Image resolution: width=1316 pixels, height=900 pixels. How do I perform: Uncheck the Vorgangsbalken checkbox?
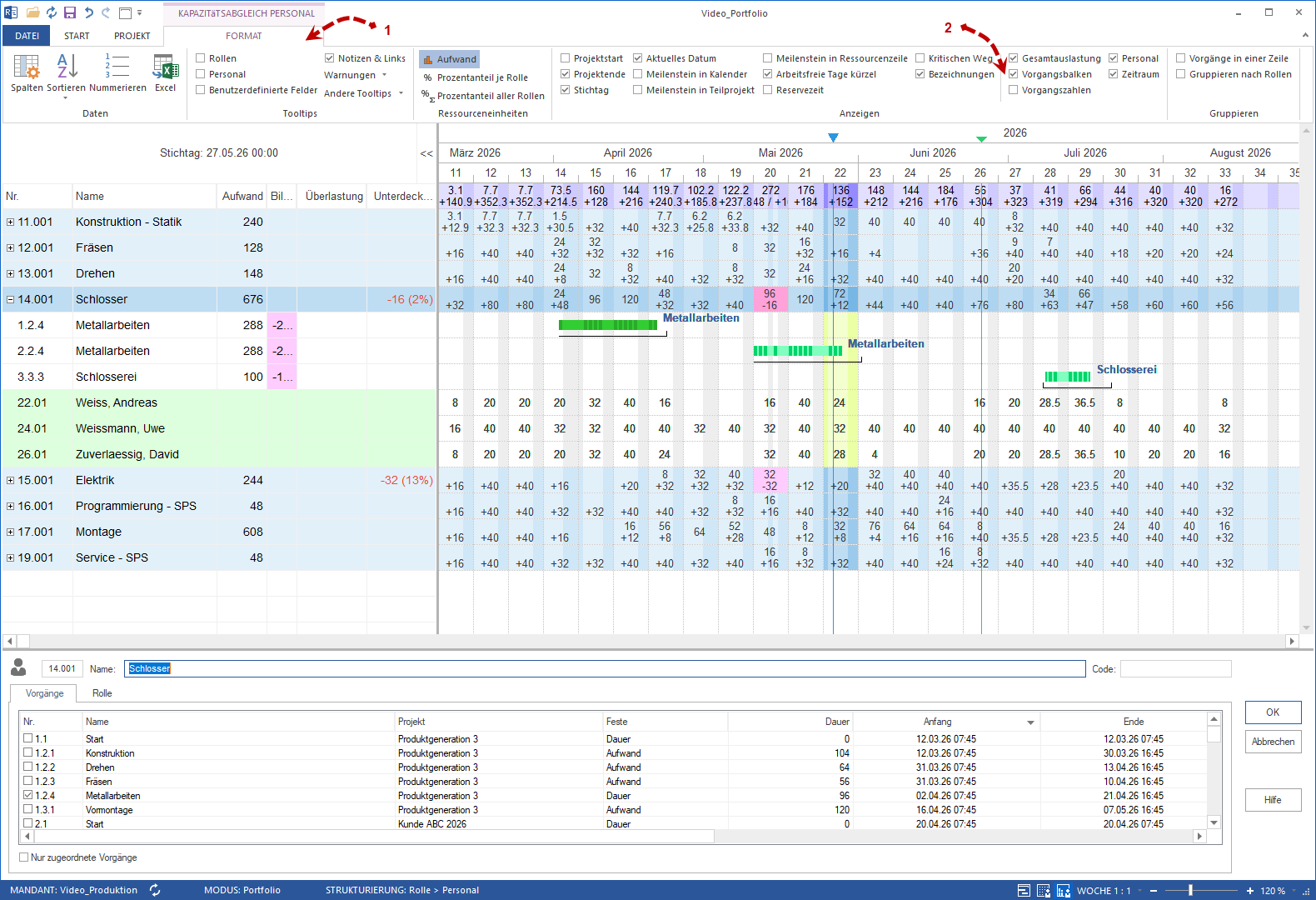(x=1014, y=74)
